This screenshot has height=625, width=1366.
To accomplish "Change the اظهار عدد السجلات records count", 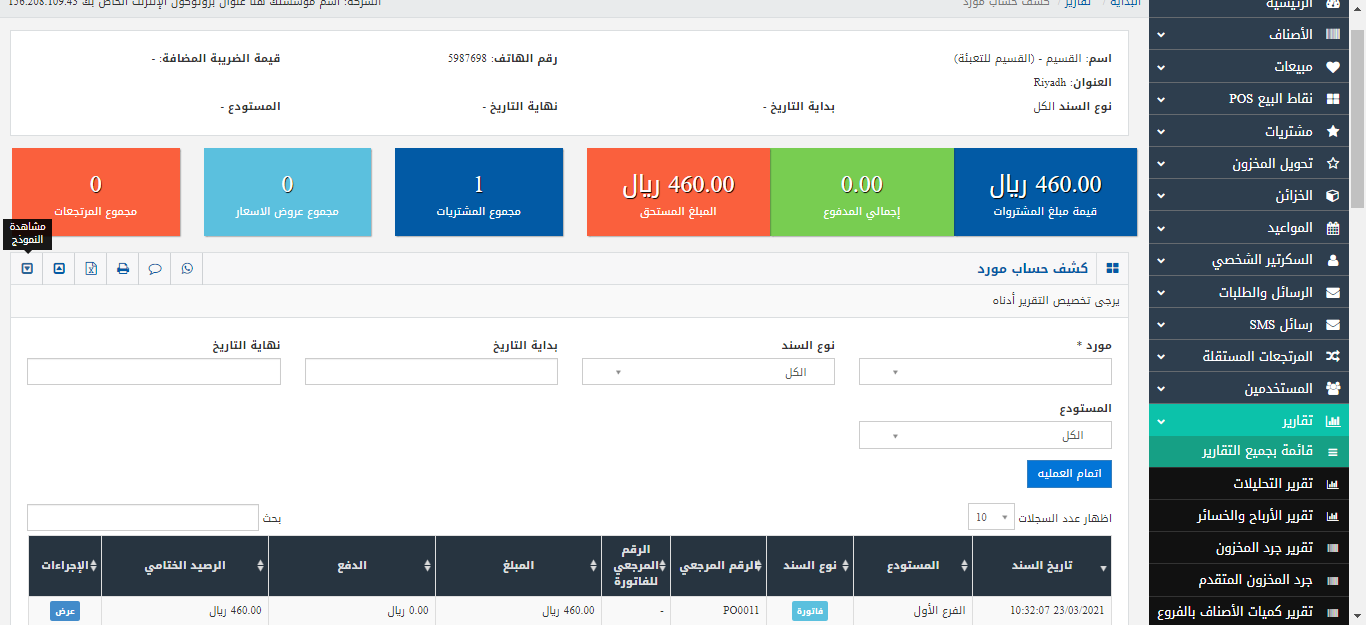I will pyautogui.click(x=990, y=517).
